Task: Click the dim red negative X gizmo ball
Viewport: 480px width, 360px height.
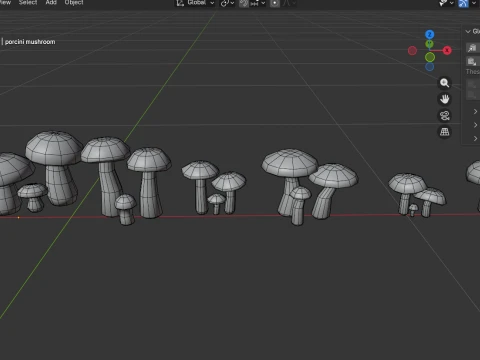Action: coord(412,51)
